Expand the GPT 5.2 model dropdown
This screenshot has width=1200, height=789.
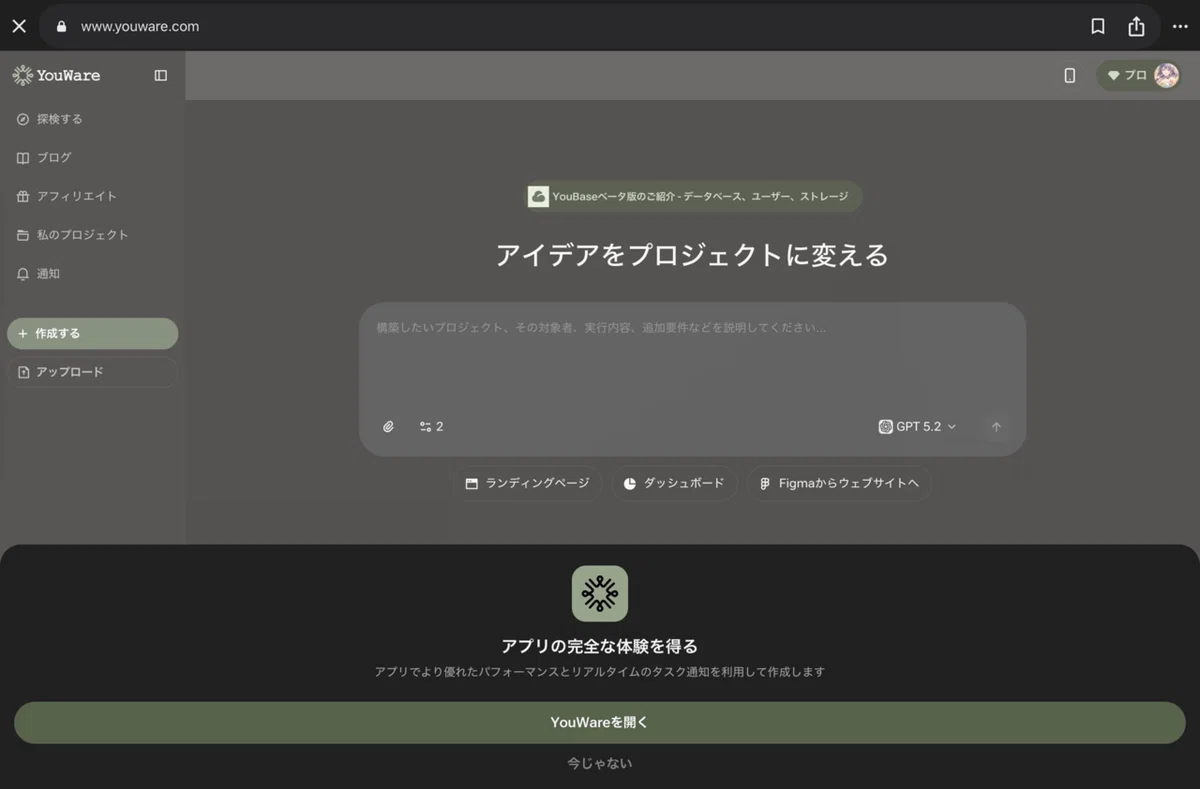pyautogui.click(x=917, y=427)
